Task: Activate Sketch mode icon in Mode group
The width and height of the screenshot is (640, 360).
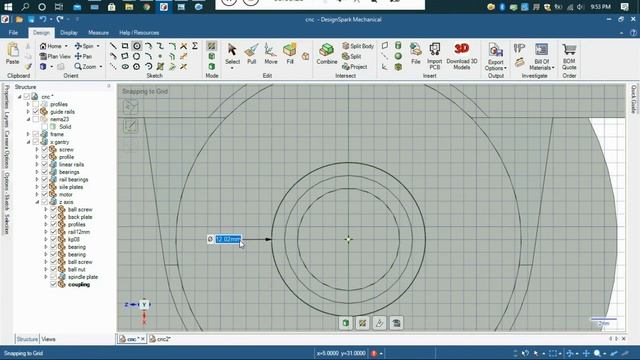Action: (211, 46)
